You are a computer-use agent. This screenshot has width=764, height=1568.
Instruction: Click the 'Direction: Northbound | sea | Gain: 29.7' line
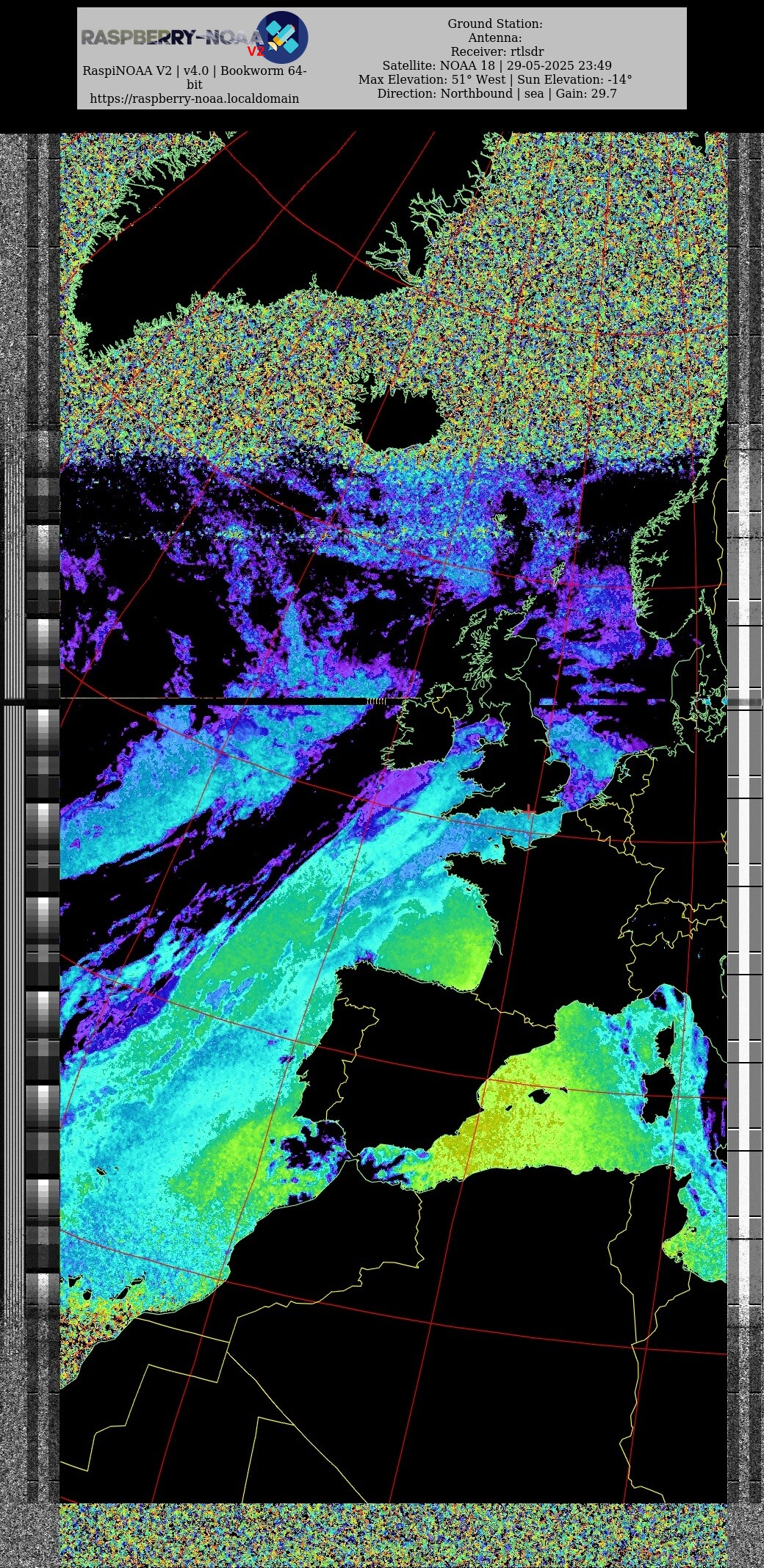tap(497, 94)
